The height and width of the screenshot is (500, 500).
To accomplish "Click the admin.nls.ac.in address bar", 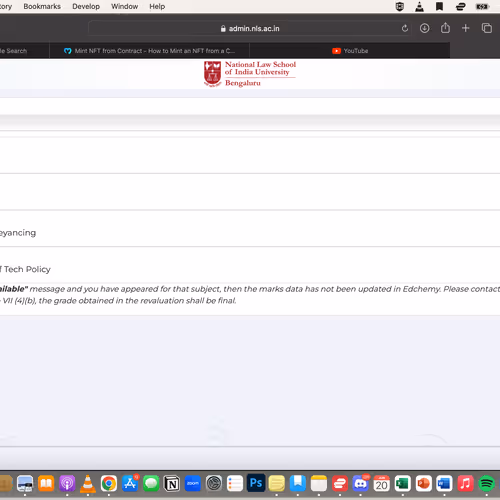I will [x=250, y=28].
